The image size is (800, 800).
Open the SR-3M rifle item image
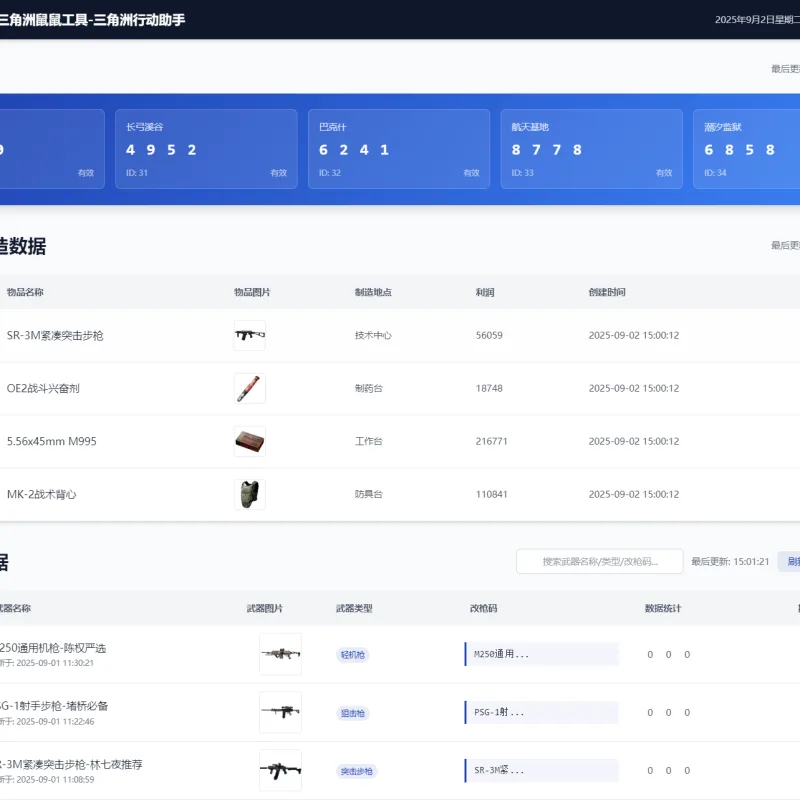(x=249, y=335)
